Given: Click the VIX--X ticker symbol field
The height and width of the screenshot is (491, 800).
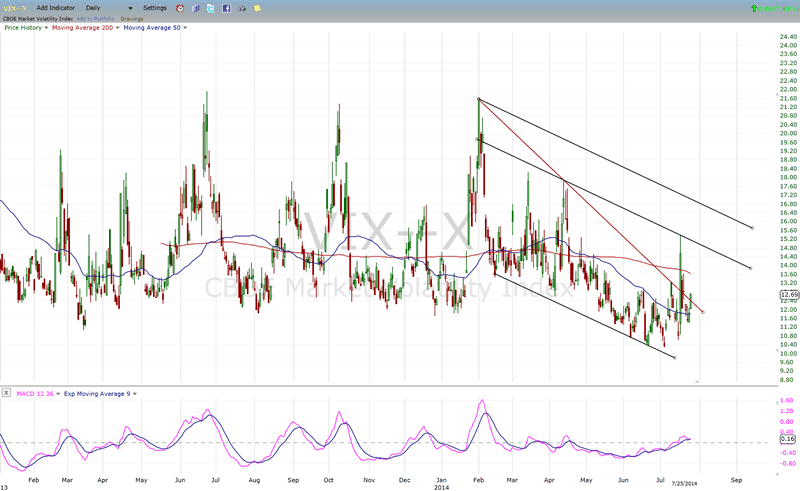Looking at the screenshot, I should click(12, 8).
